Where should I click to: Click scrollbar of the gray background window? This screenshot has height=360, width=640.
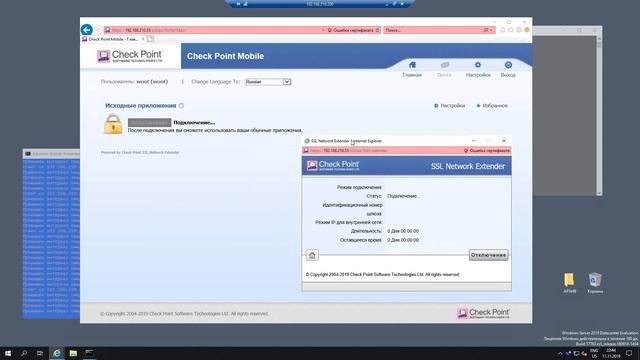(599, 115)
